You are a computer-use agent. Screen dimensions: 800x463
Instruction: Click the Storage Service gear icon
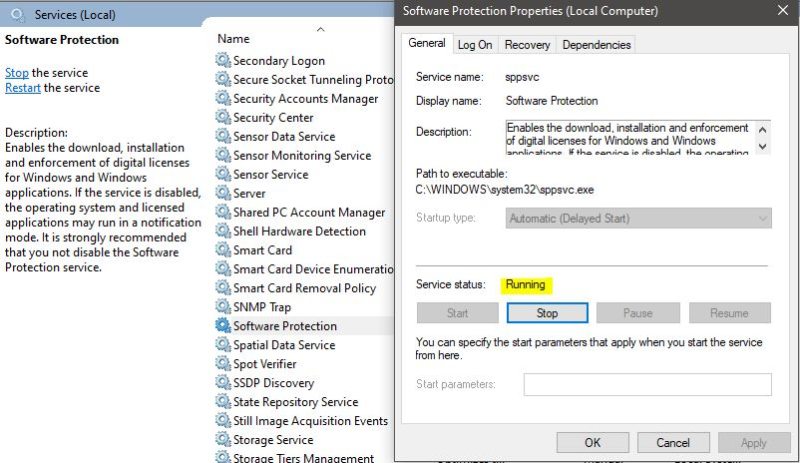tap(223, 439)
